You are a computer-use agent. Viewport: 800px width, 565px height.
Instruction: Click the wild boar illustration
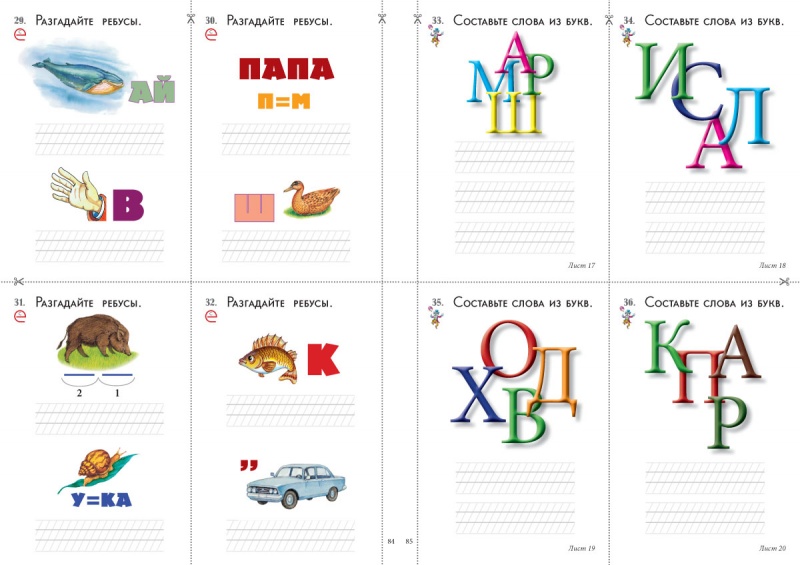pyautogui.click(x=95, y=341)
